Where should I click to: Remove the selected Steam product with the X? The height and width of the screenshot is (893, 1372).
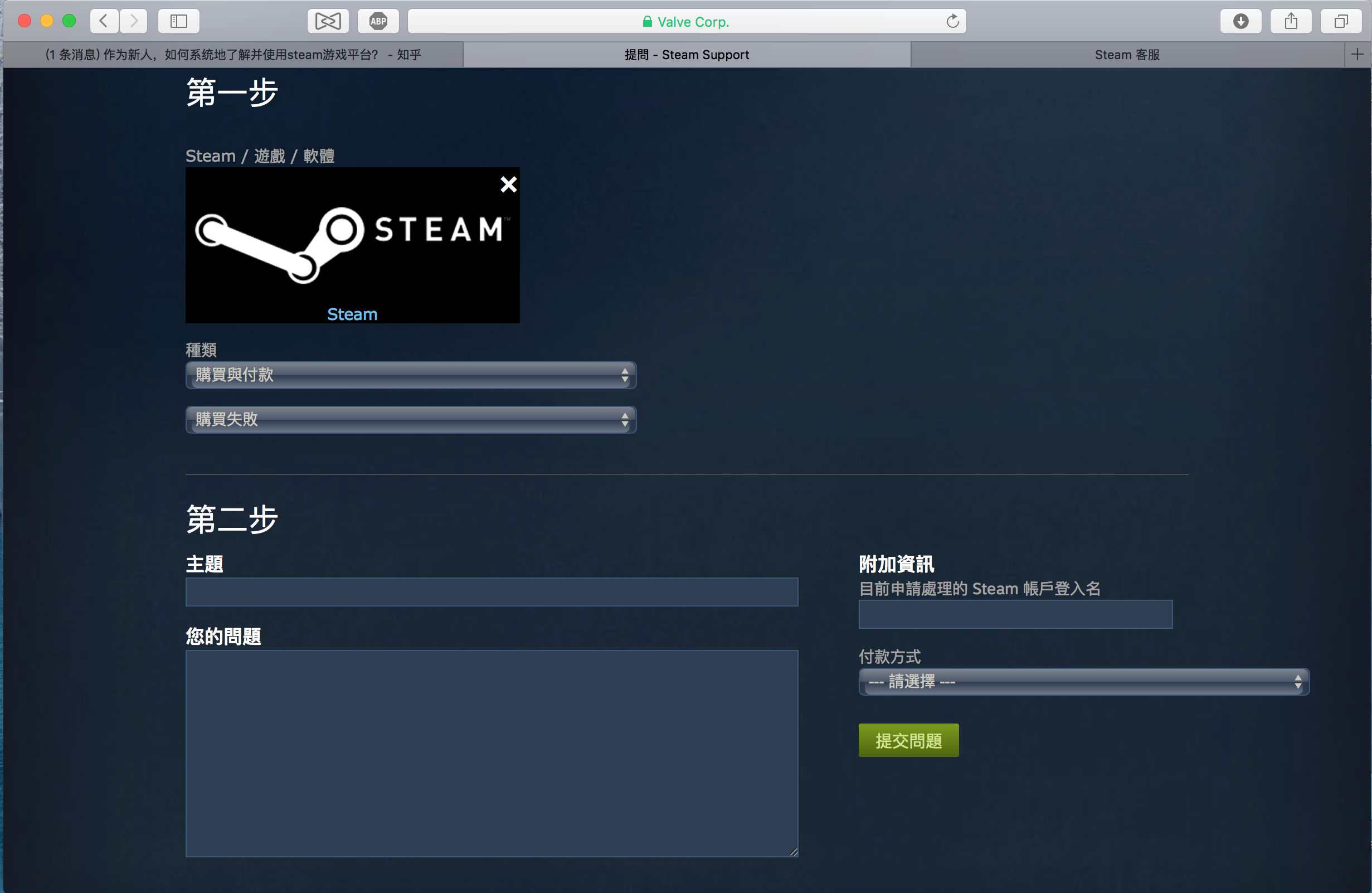[x=508, y=185]
